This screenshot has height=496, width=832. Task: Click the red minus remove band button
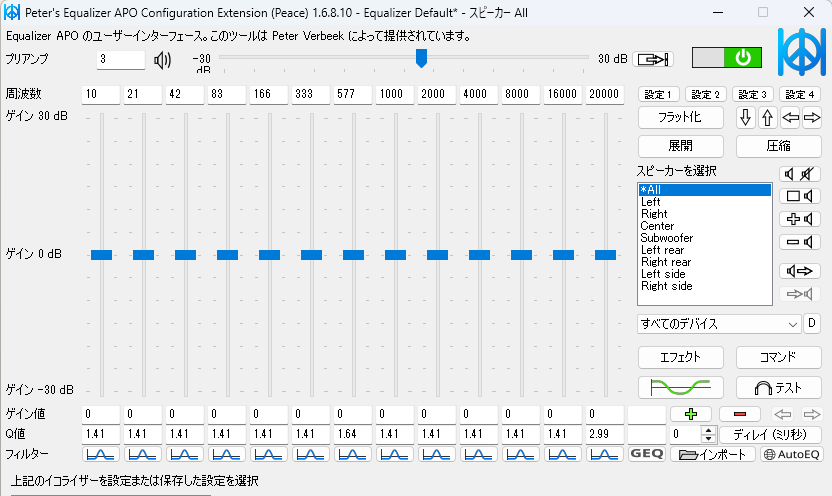pos(740,414)
